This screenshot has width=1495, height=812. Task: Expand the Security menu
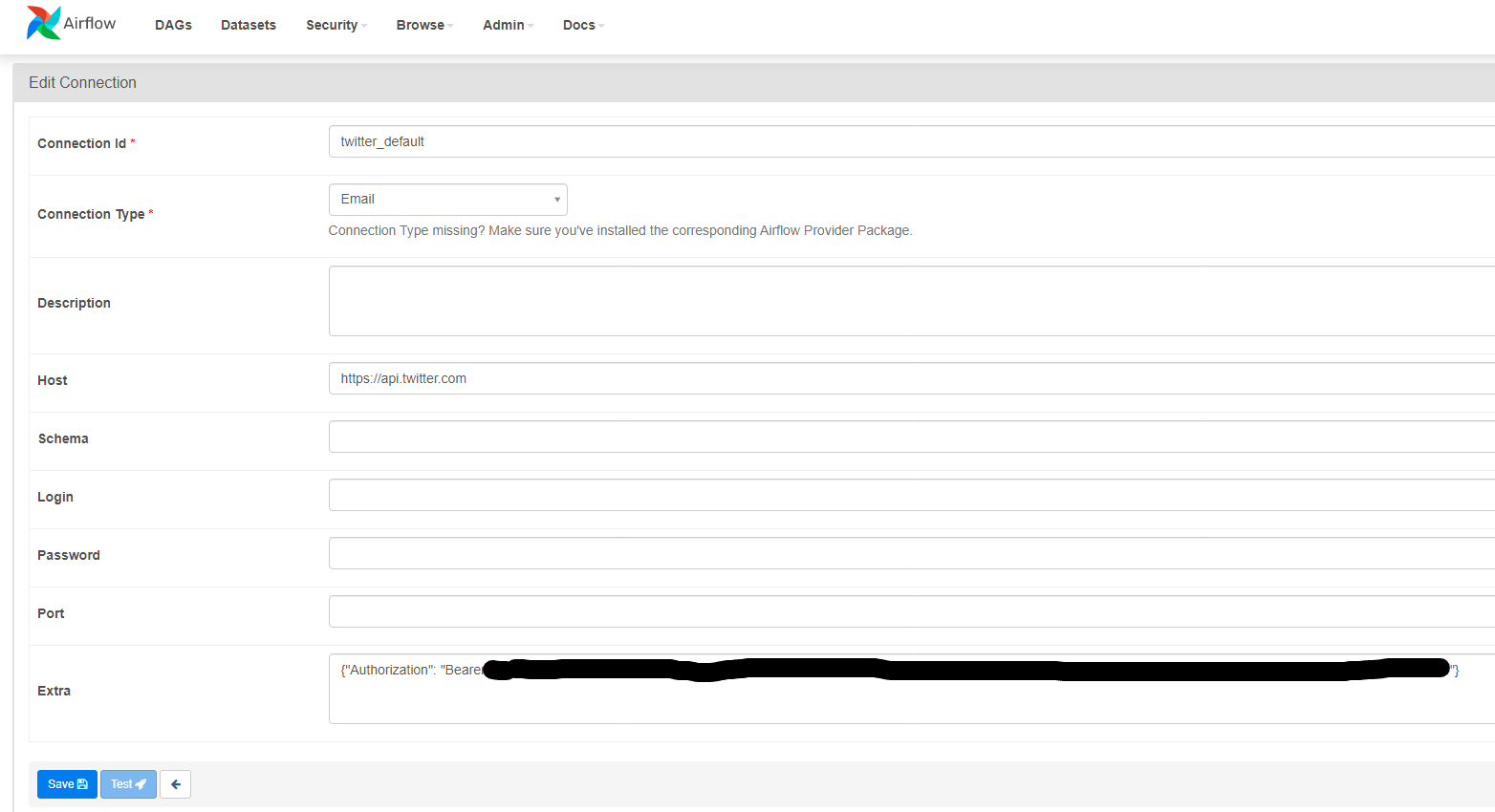(x=336, y=25)
